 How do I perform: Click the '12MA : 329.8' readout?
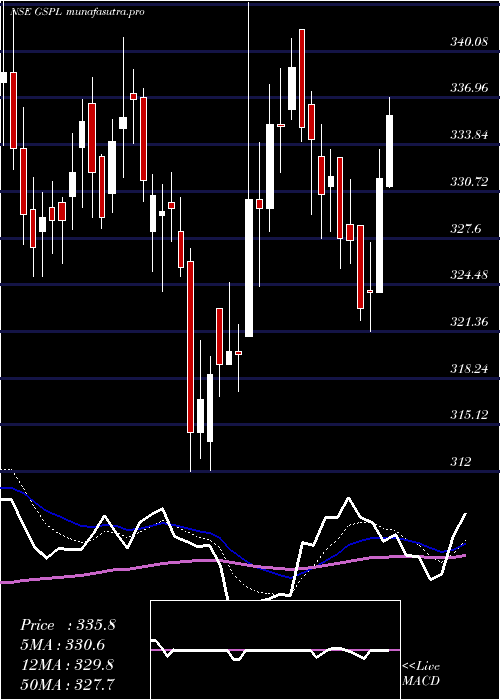(67, 665)
